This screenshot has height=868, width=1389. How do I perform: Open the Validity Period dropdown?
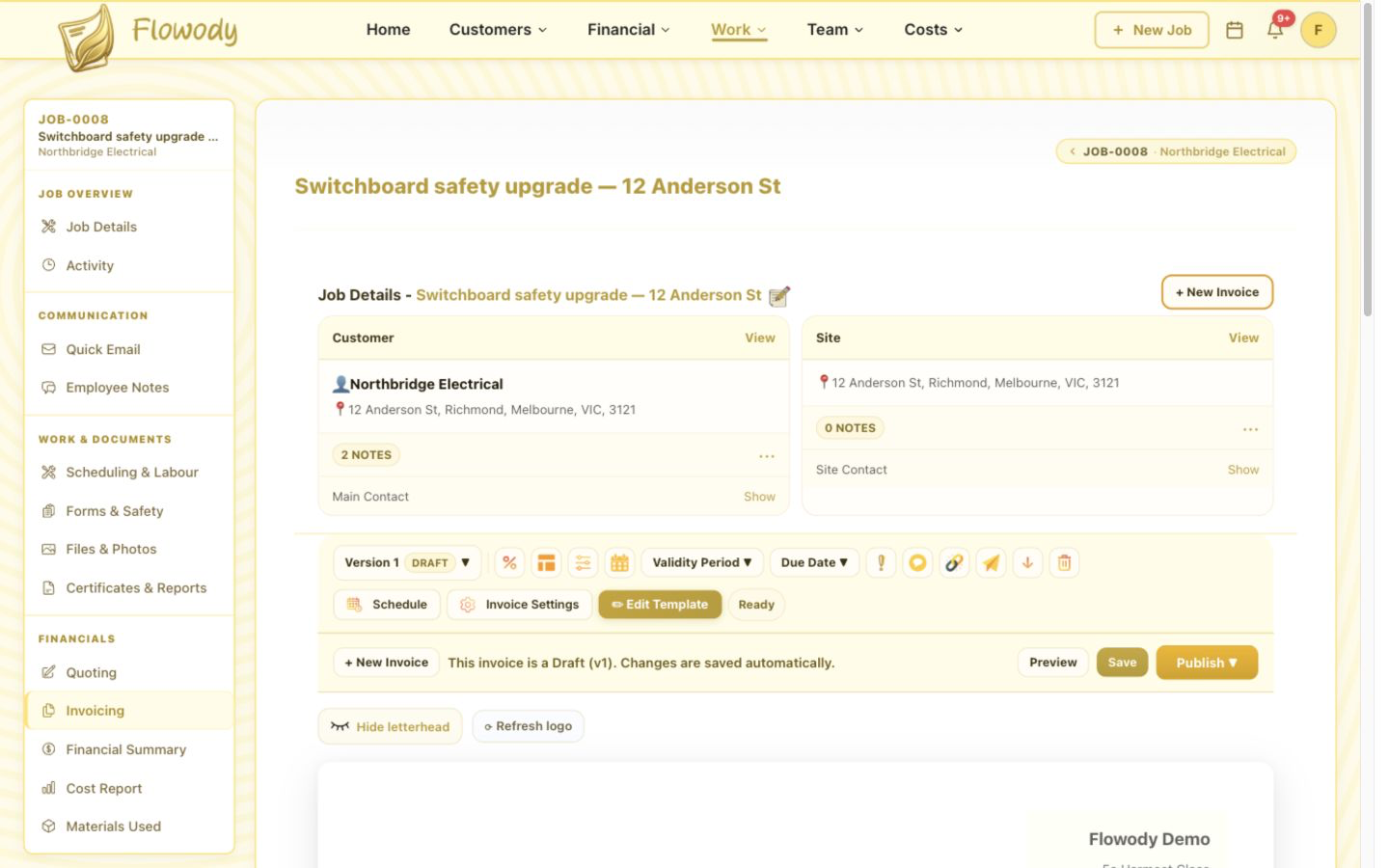pos(701,562)
